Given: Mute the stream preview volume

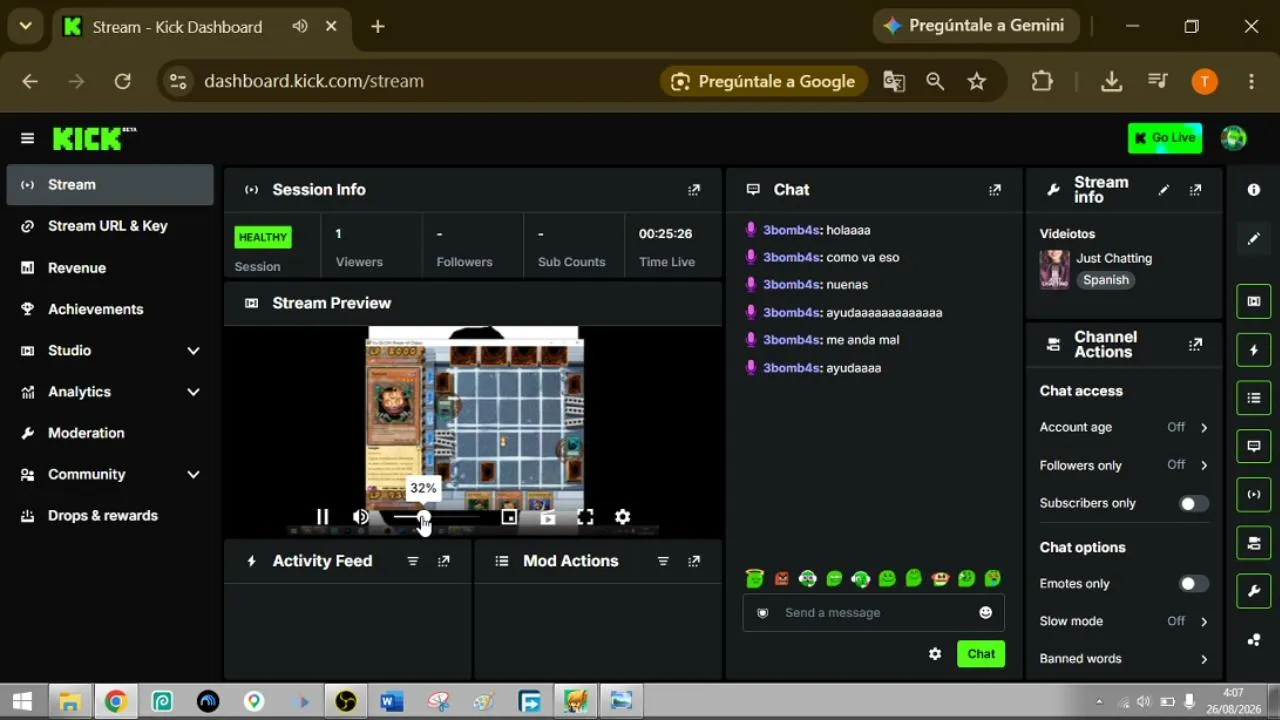Looking at the screenshot, I should click(x=361, y=517).
